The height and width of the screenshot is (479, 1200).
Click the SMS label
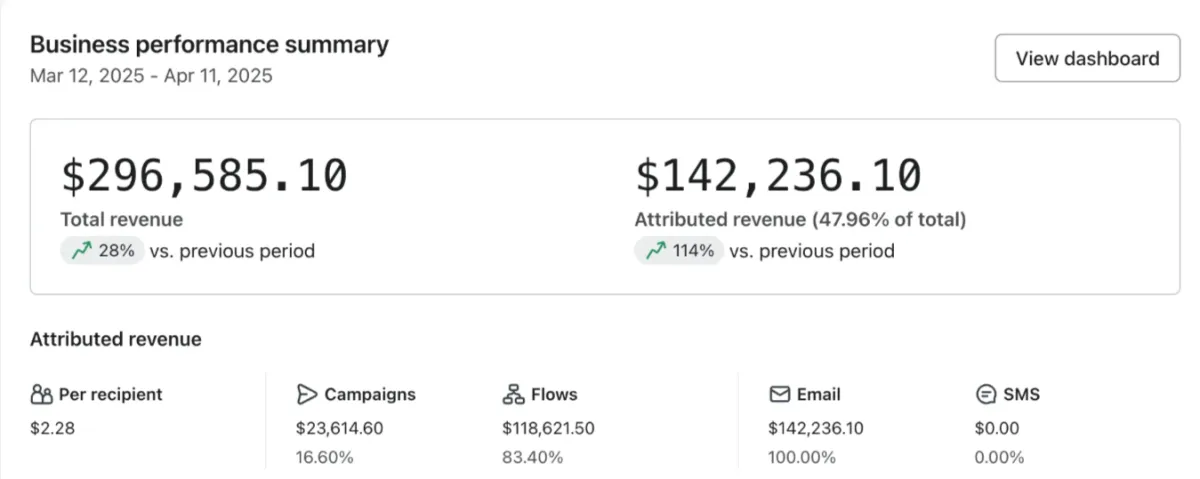(1021, 394)
